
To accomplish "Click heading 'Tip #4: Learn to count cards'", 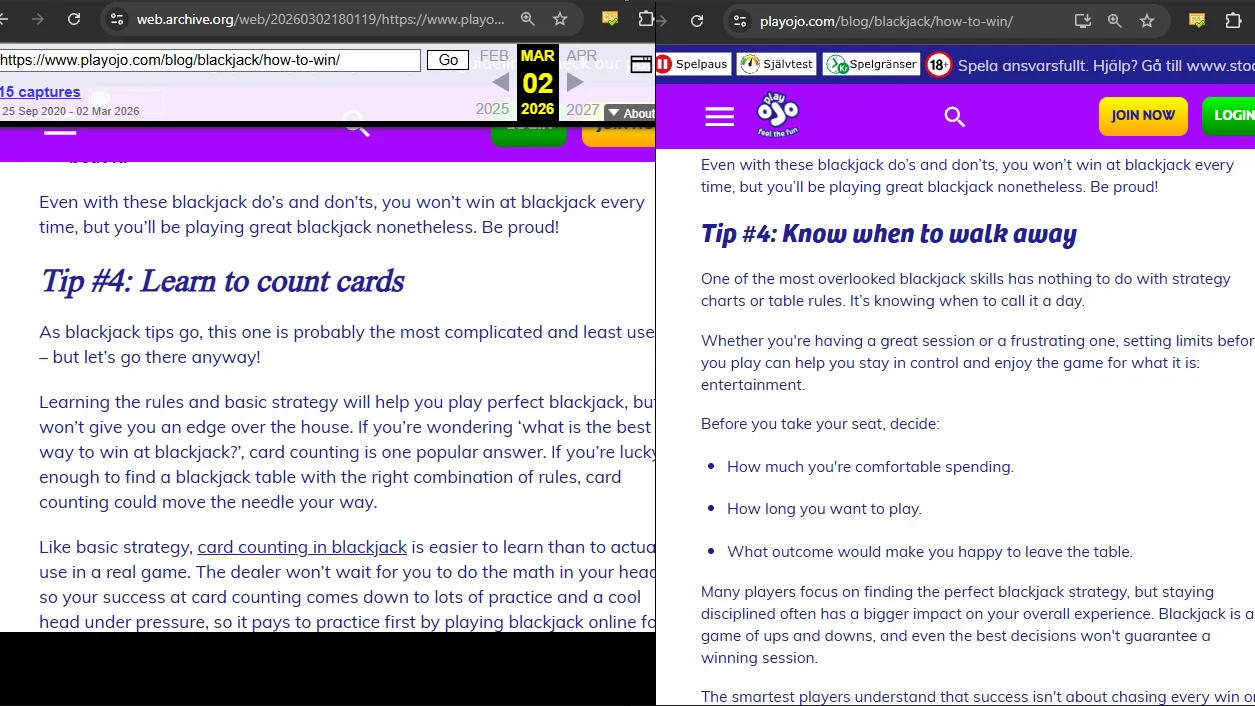I will (x=221, y=281).
